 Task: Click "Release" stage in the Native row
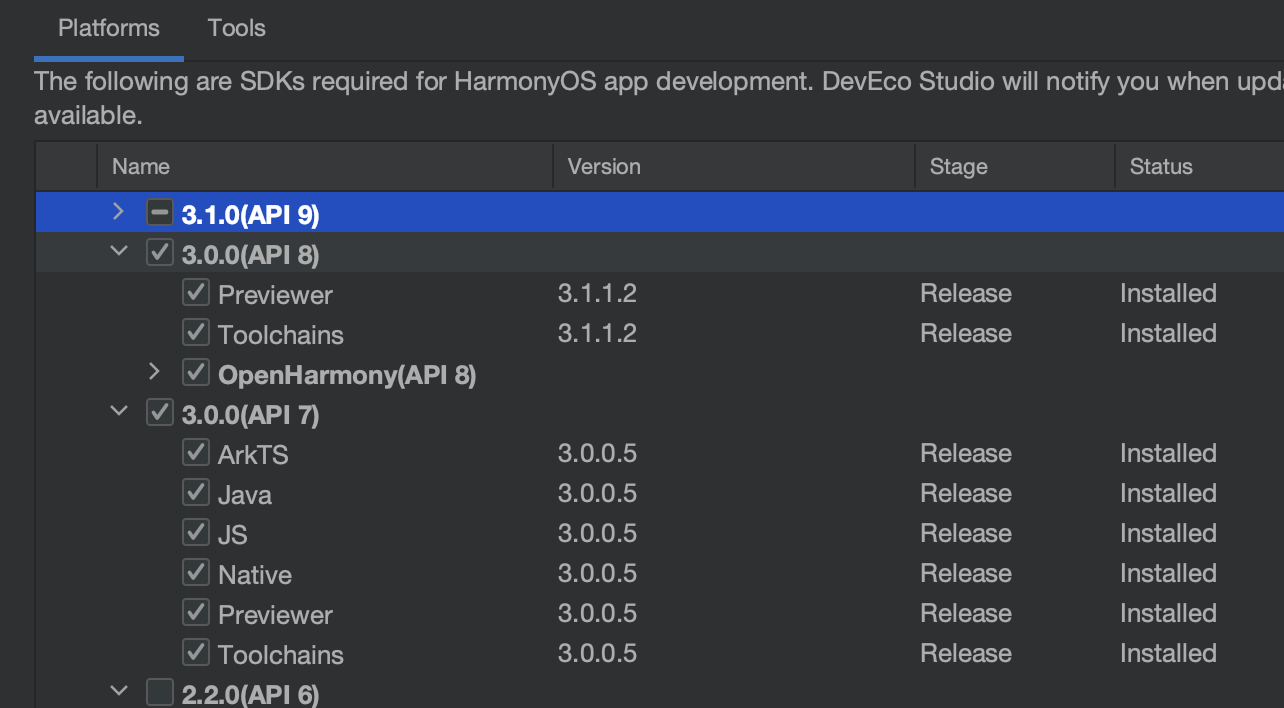(966, 573)
